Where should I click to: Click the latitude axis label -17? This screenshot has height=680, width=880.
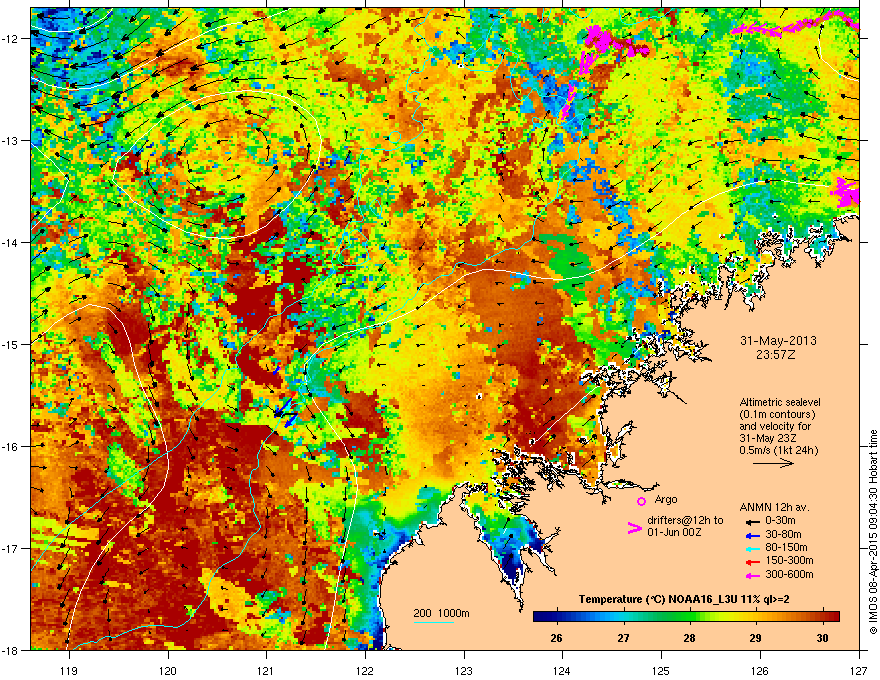coord(10,548)
